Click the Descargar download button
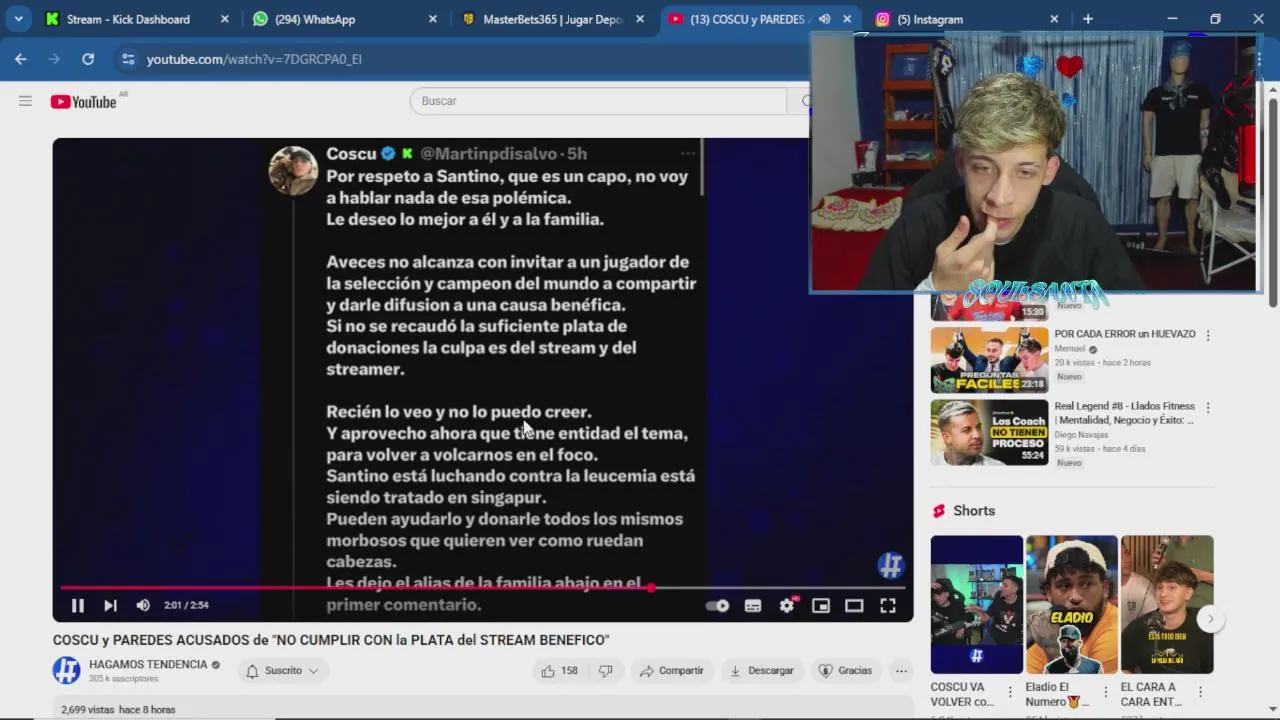Screen dimensions: 1280x720 pos(762,671)
